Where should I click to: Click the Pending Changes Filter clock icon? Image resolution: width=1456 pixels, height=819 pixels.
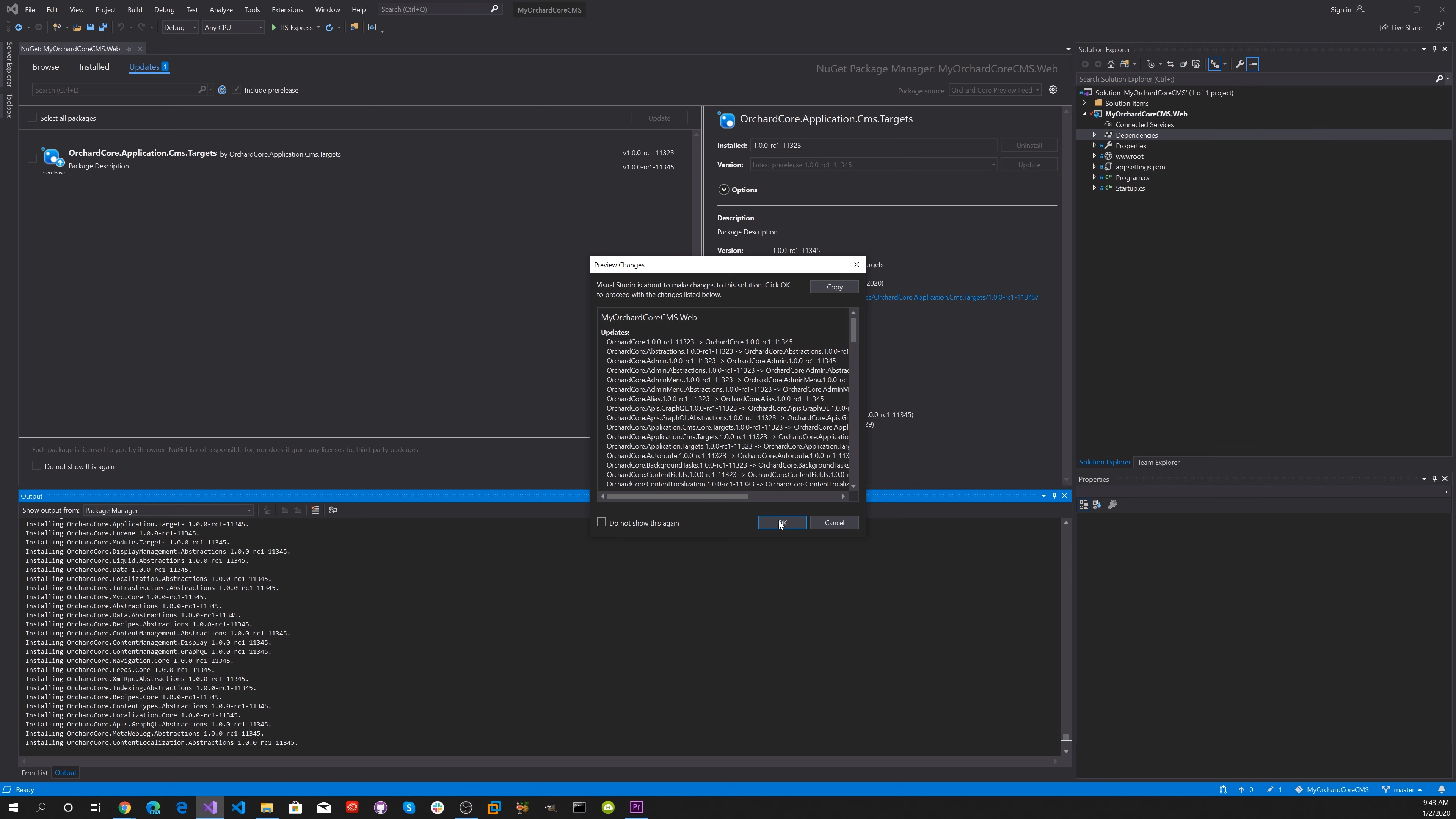(1151, 64)
